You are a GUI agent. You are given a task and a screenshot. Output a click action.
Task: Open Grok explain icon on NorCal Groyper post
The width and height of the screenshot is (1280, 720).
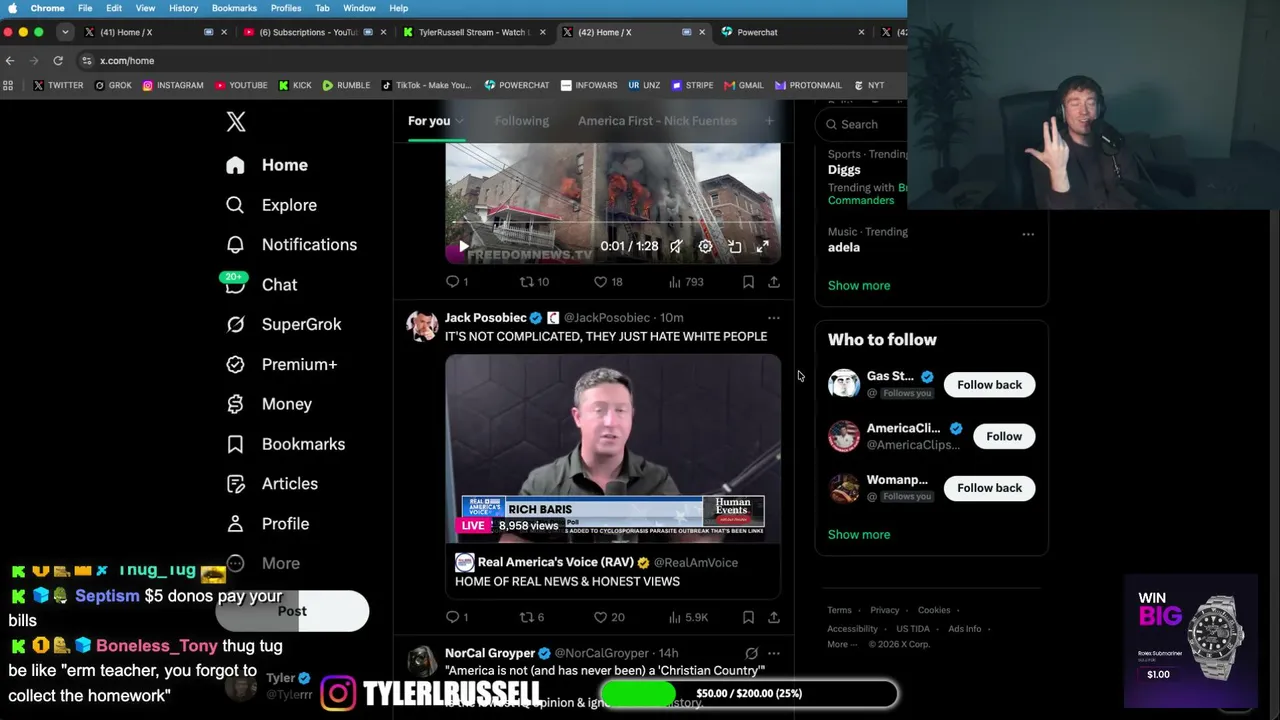751,653
